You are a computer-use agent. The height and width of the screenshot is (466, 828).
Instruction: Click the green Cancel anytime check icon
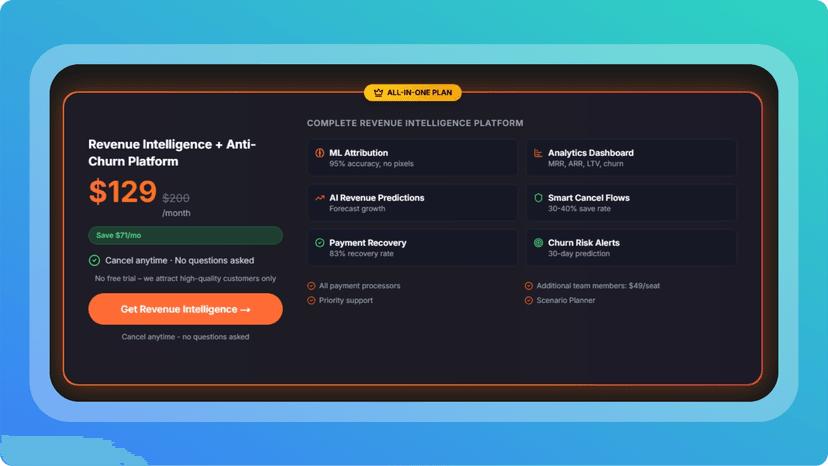(94, 260)
